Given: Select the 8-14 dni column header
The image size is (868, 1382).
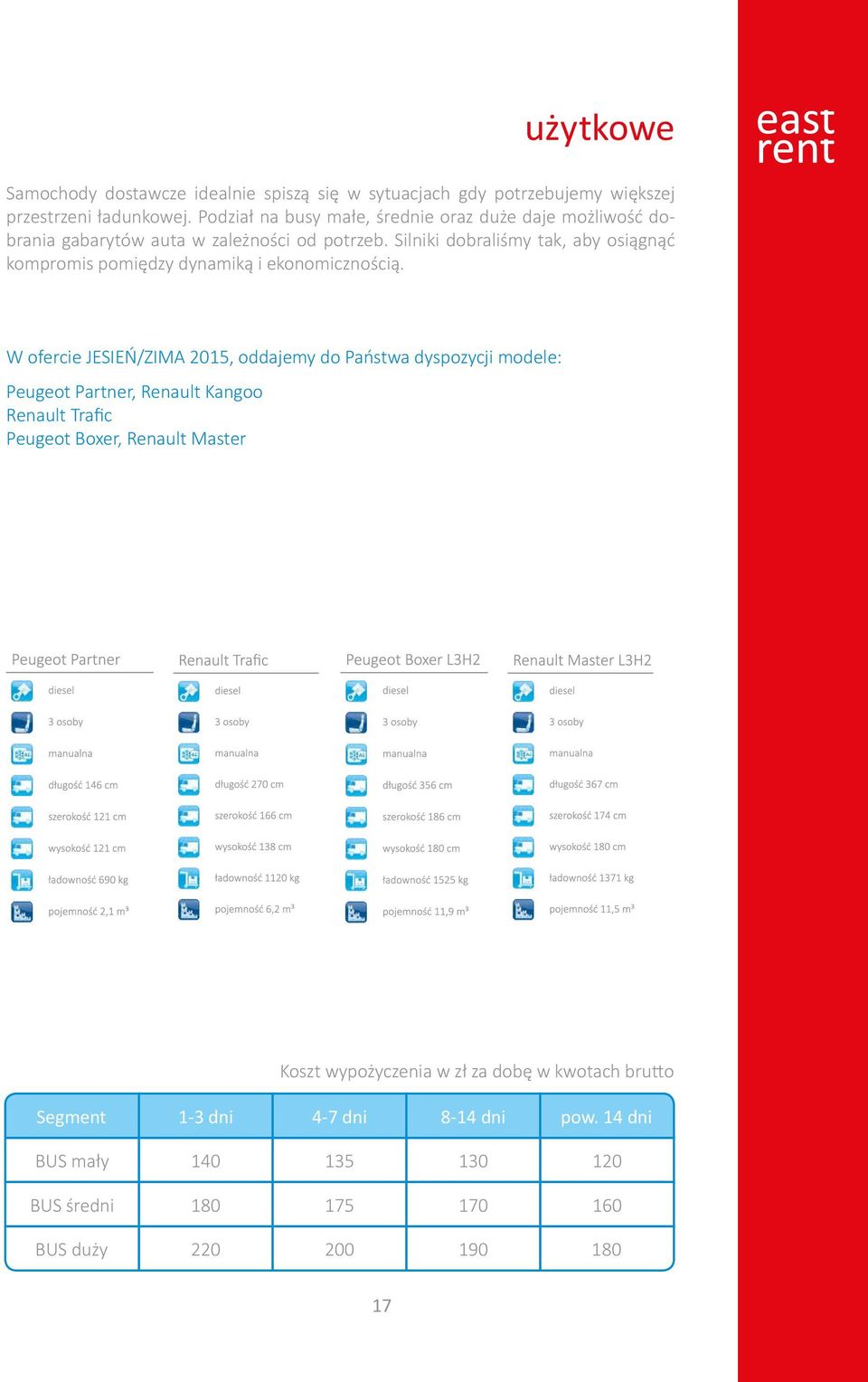Looking at the screenshot, I should point(473,1117).
